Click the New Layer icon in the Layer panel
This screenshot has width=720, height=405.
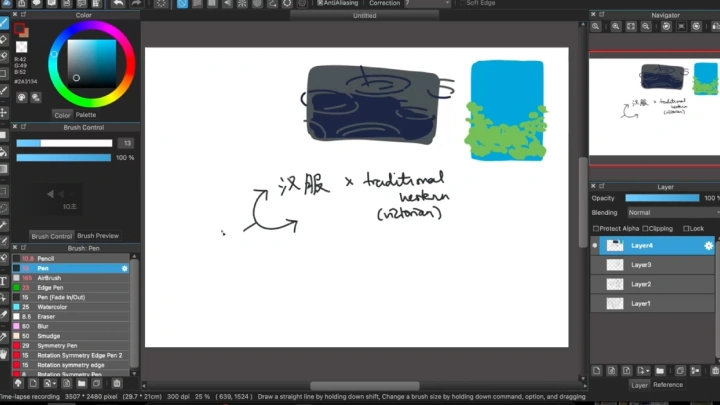click(x=596, y=371)
